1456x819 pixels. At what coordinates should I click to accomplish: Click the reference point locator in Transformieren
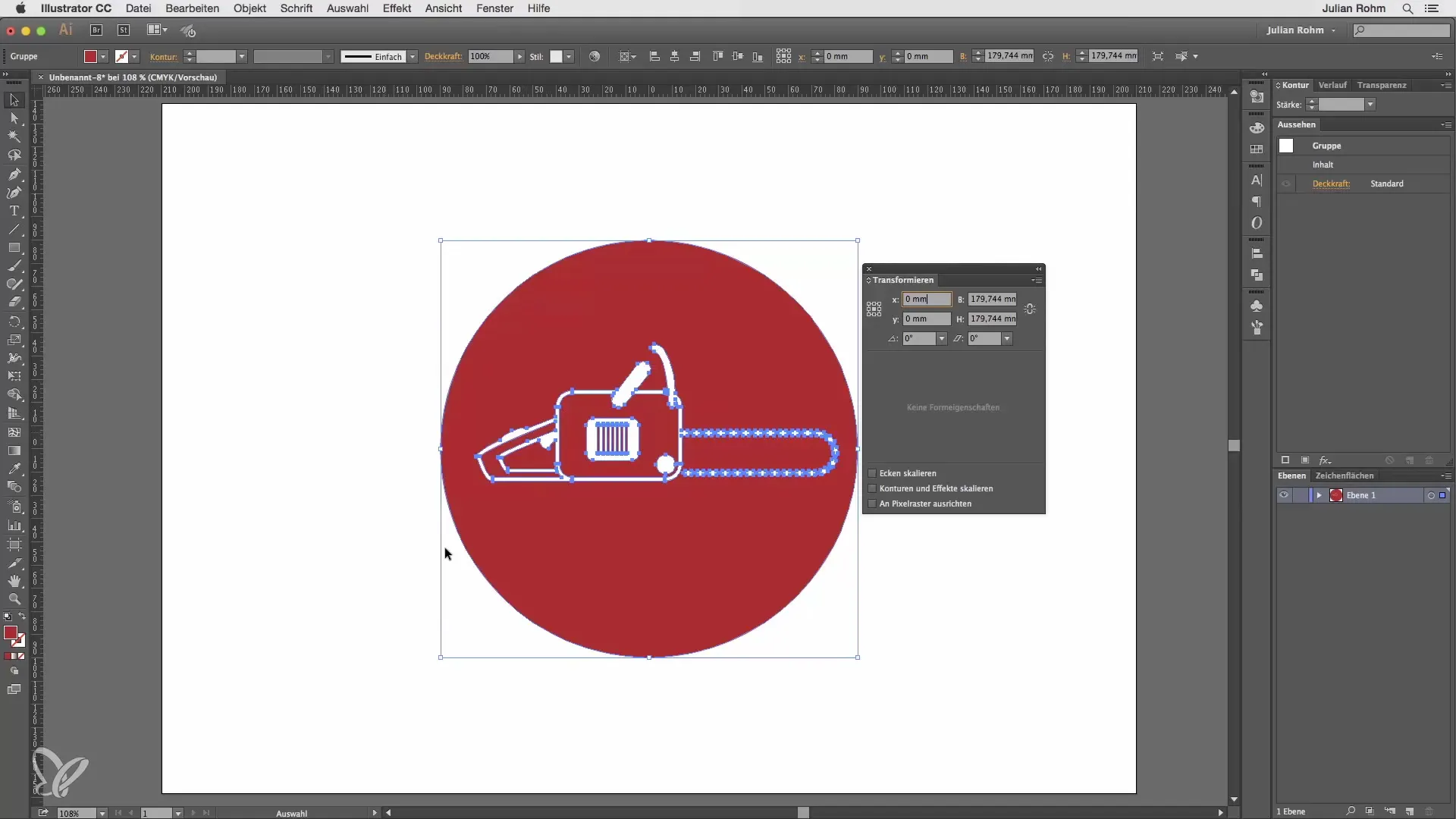(x=874, y=309)
